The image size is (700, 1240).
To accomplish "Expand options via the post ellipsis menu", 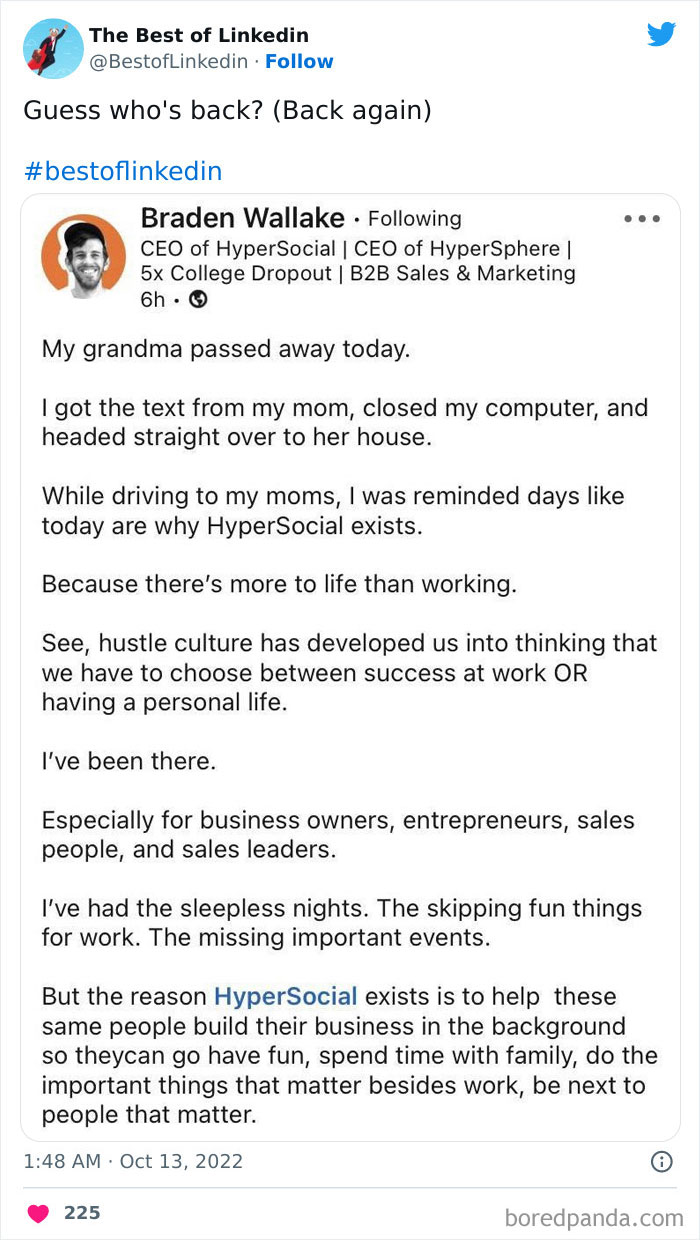I will (x=642, y=218).
